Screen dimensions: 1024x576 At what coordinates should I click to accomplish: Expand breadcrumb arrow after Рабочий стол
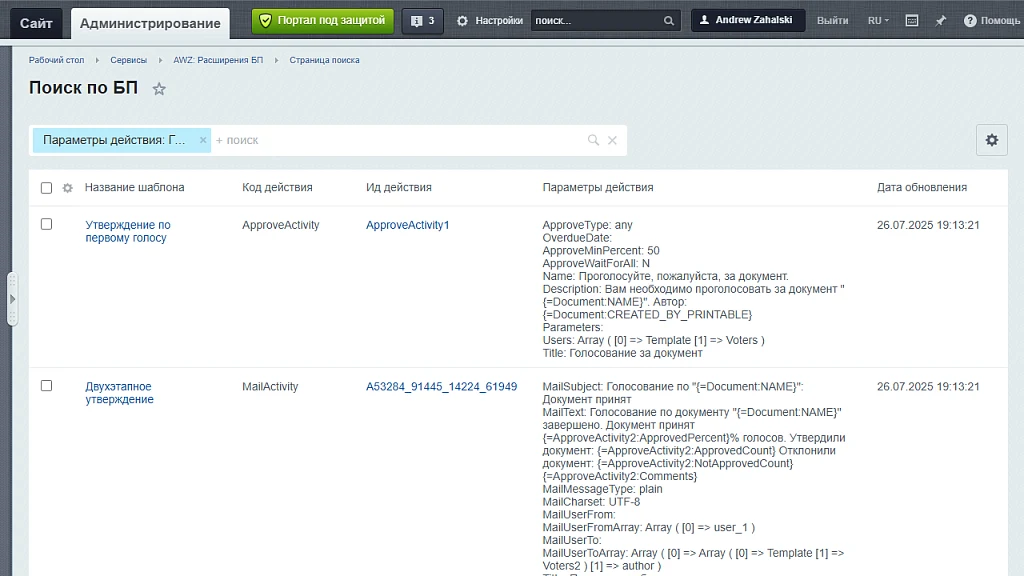pyautogui.click(x=97, y=60)
